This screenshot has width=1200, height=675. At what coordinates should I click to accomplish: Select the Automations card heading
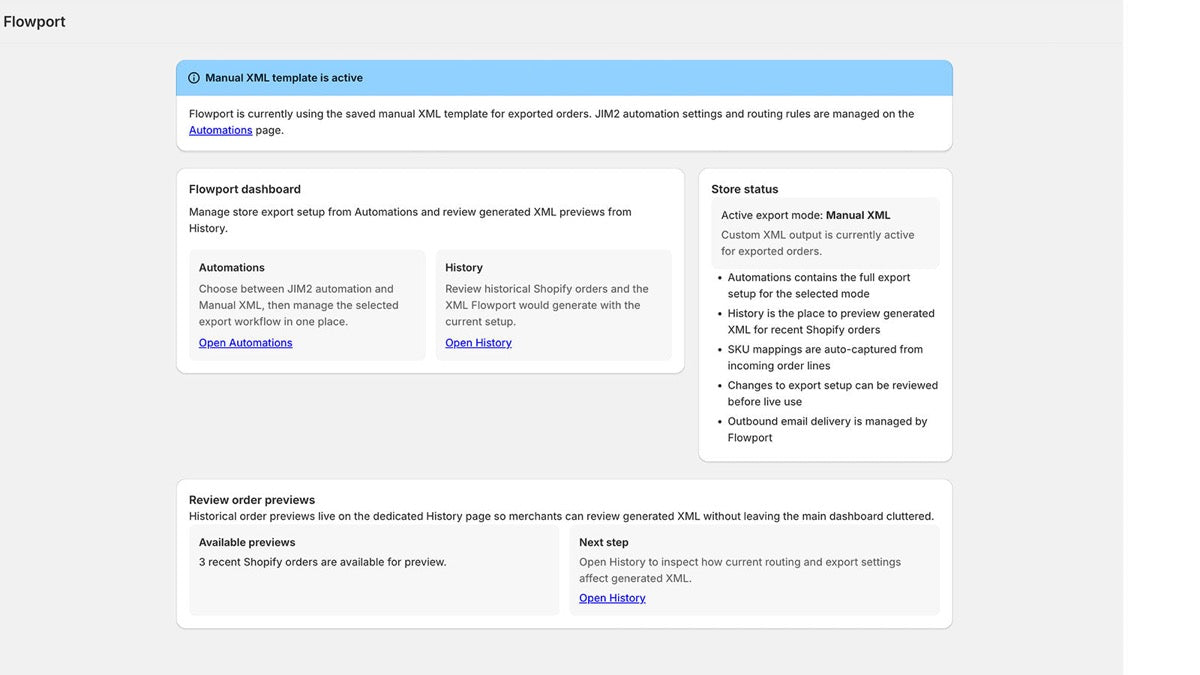(232, 268)
